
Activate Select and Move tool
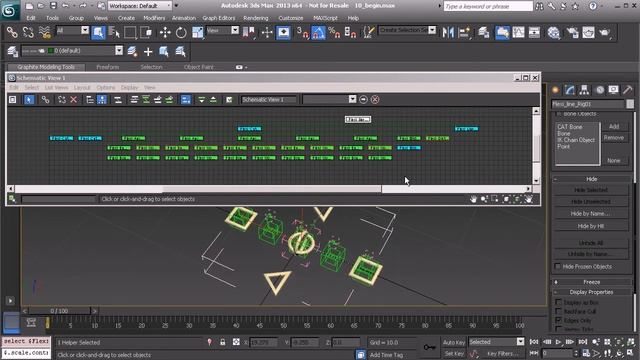click(165, 32)
